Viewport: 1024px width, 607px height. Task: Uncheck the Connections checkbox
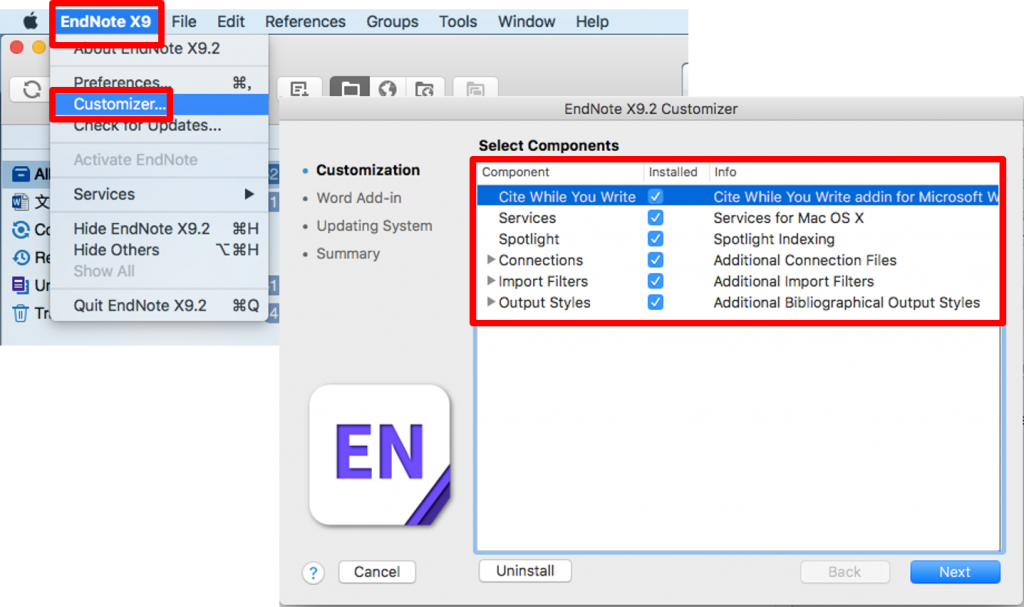click(x=655, y=260)
